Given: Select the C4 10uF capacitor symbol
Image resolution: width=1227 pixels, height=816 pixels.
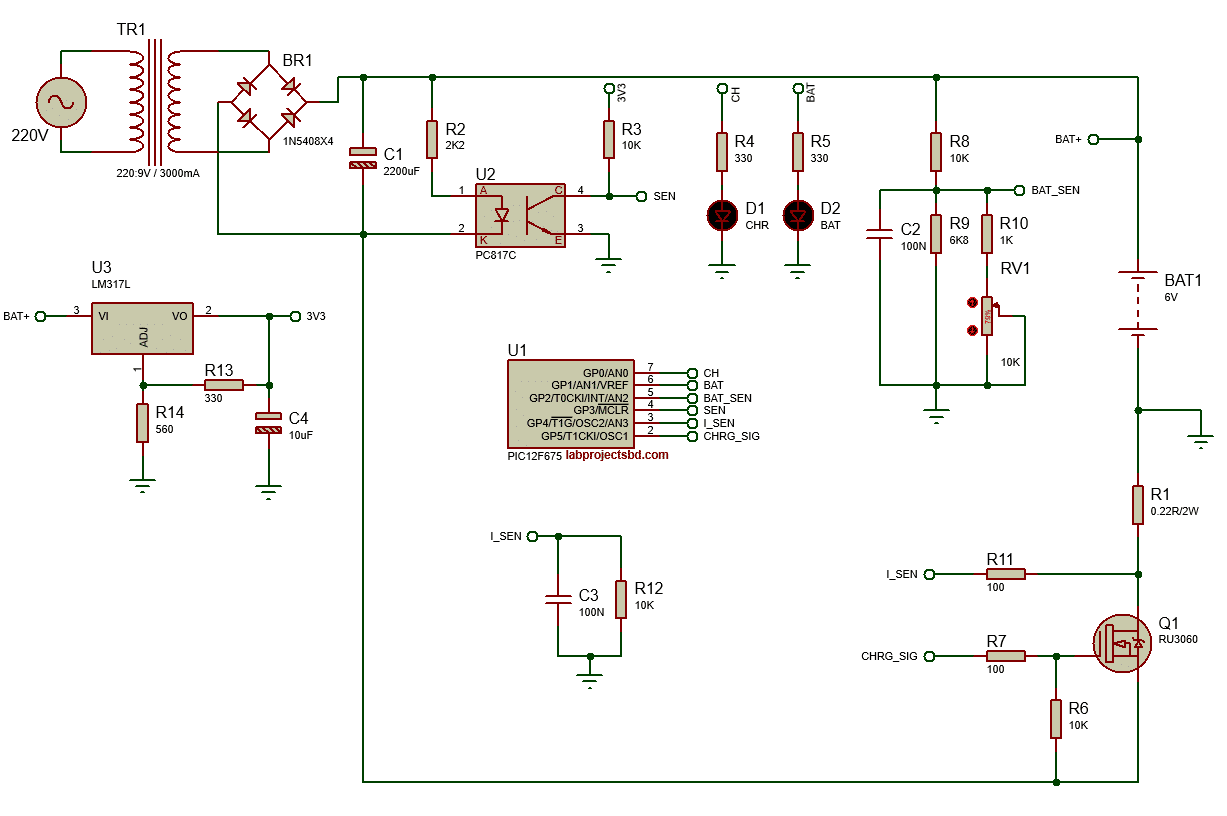Looking at the screenshot, I should point(268,422).
